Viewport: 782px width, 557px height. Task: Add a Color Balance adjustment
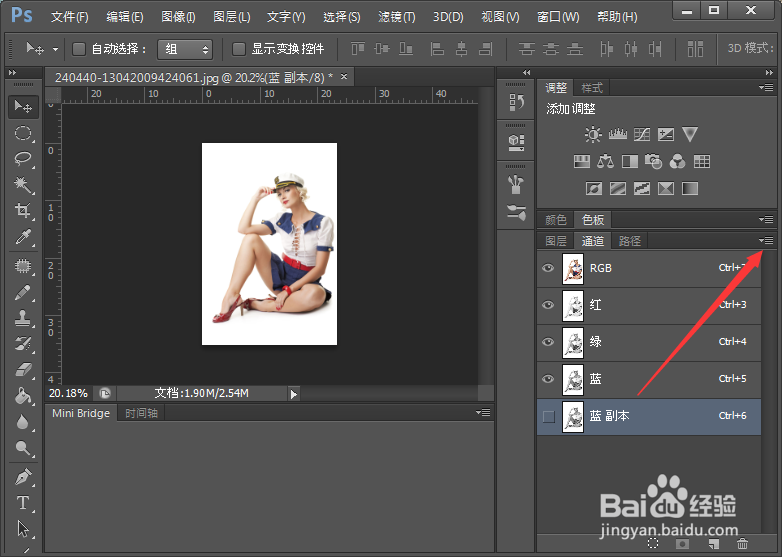click(x=605, y=161)
